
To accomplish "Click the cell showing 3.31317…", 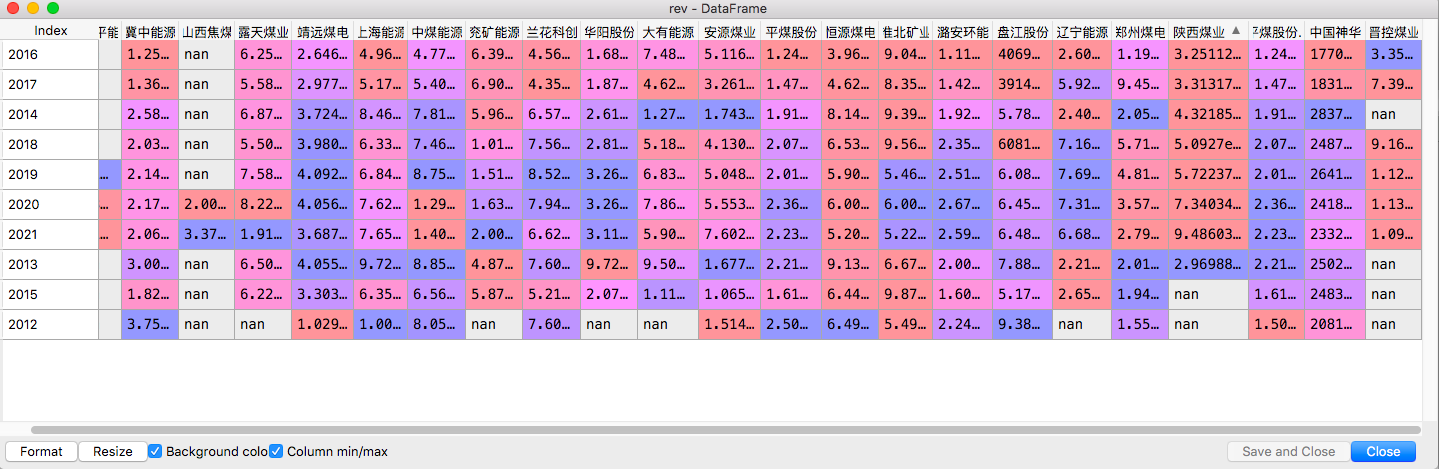I will click(1208, 84).
